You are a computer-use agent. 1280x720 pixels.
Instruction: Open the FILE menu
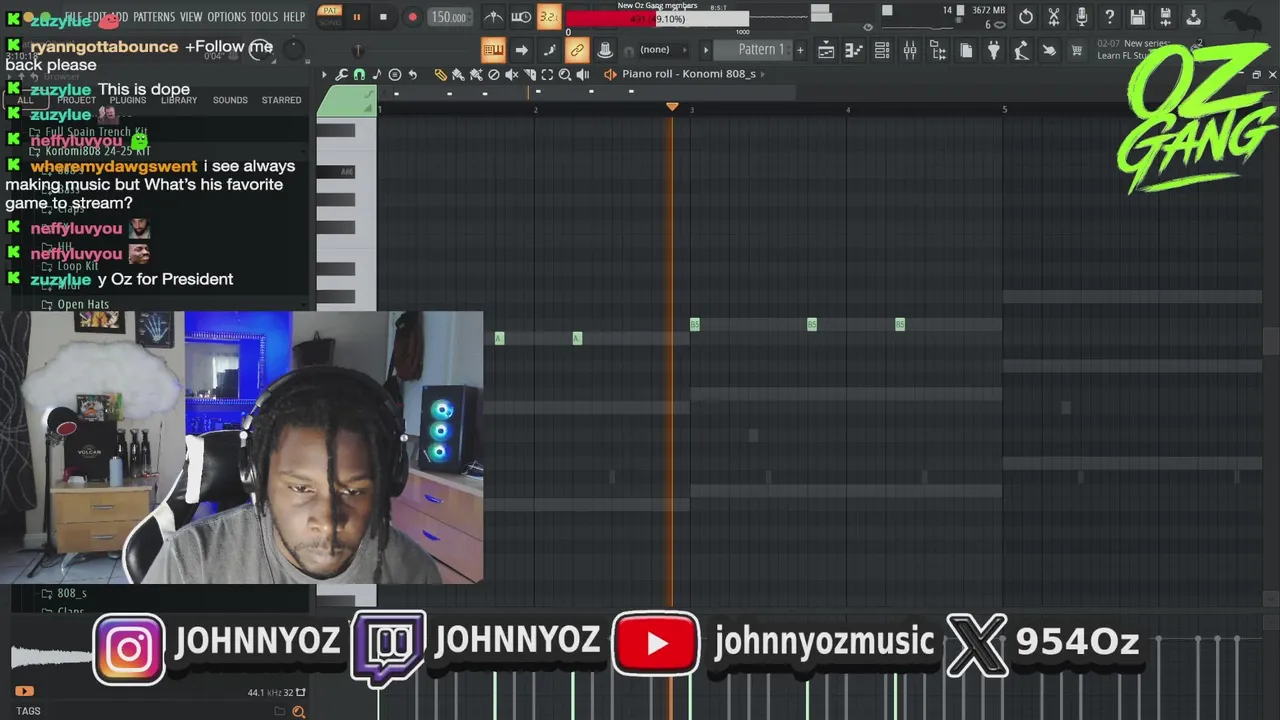coord(74,17)
